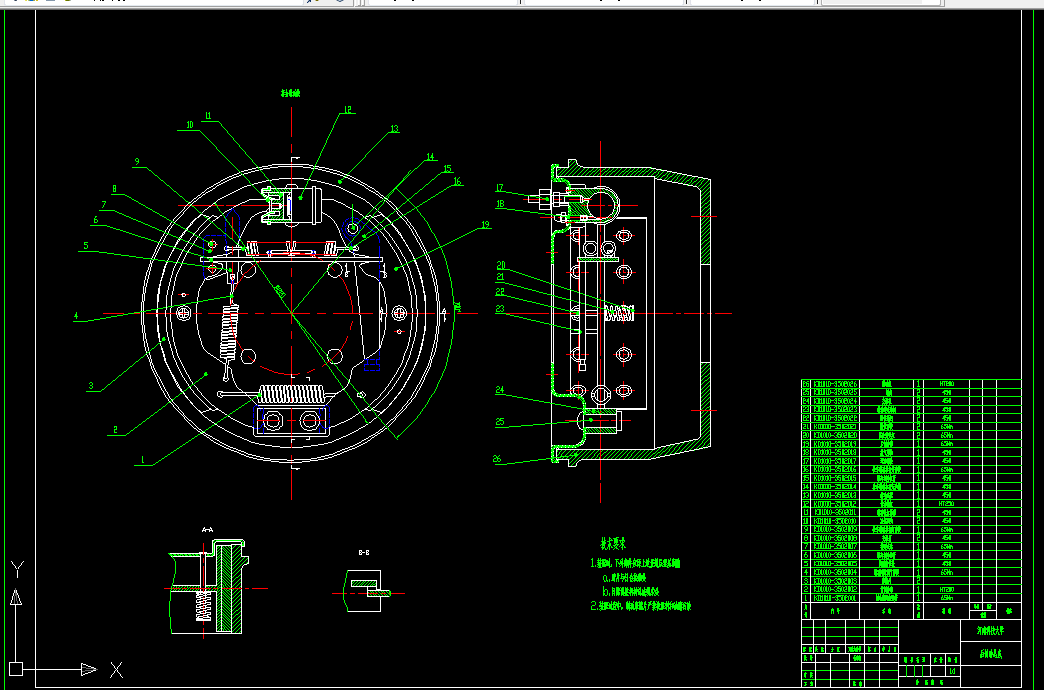This screenshot has height=690, width=1044.
Task: Select the wheel cylinder at drum top
Action: (294, 204)
